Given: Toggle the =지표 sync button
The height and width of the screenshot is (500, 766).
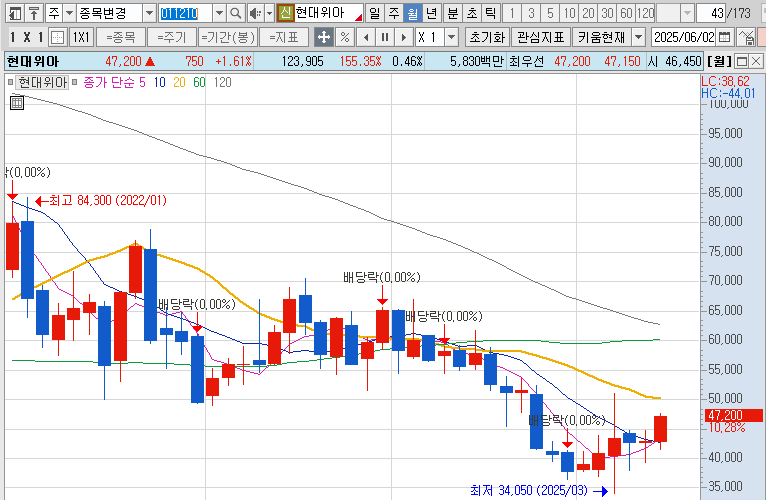Looking at the screenshot, I should (x=284, y=37).
